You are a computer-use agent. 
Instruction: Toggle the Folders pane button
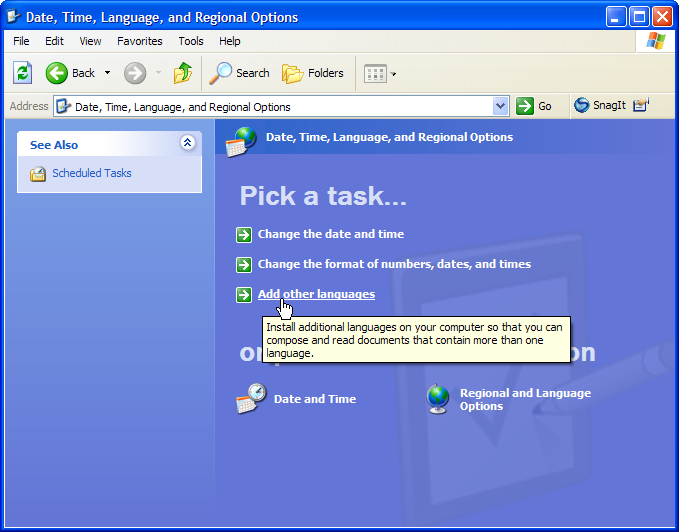pyautogui.click(x=313, y=73)
